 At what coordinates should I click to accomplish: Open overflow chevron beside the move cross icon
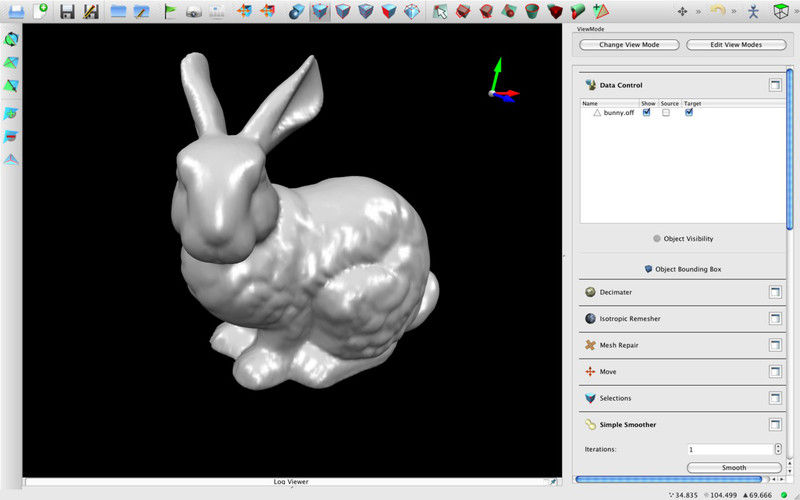tap(698, 11)
